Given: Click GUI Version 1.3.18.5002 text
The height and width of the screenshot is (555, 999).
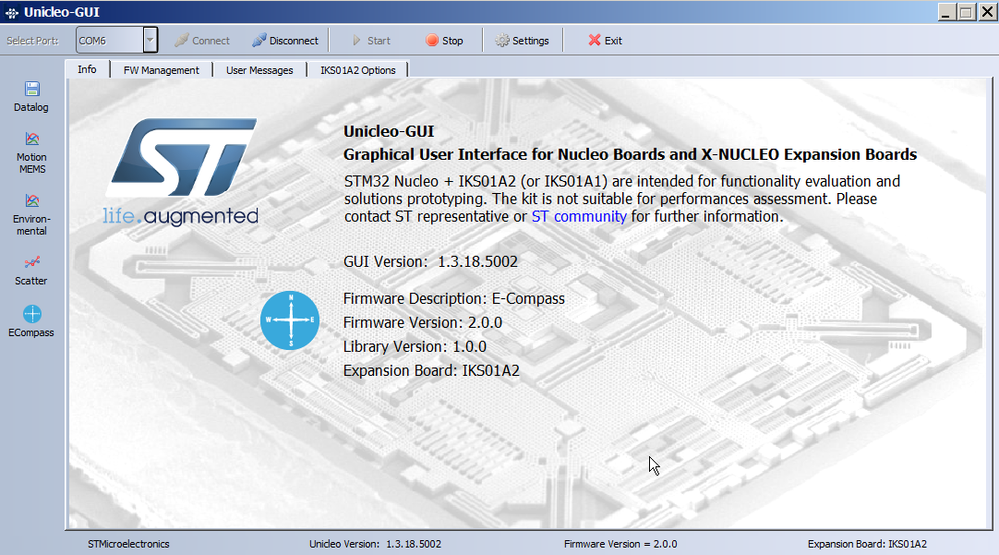Looking at the screenshot, I should coord(431,262).
